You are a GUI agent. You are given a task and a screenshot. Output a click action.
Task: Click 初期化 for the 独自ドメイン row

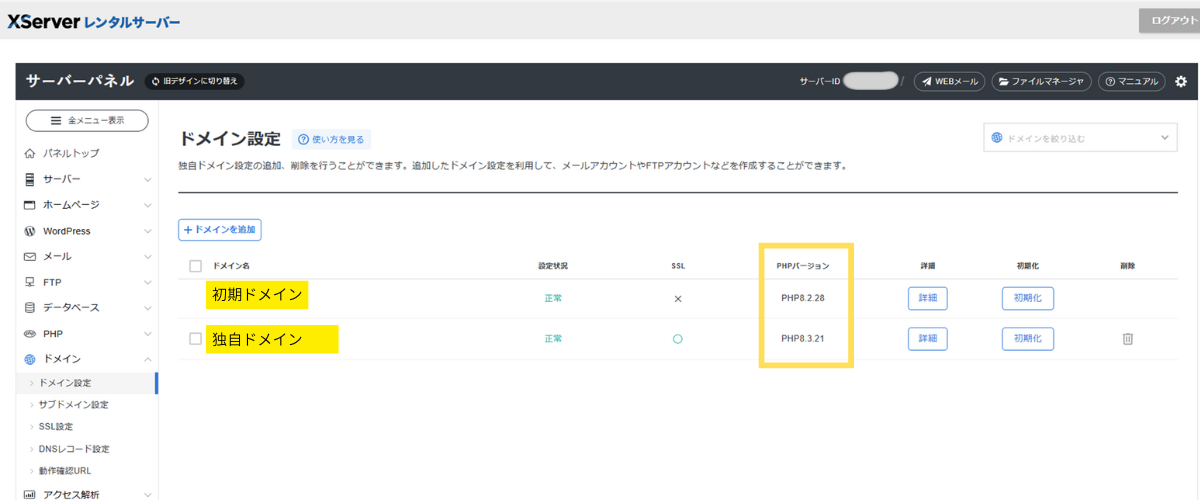coord(1027,339)
